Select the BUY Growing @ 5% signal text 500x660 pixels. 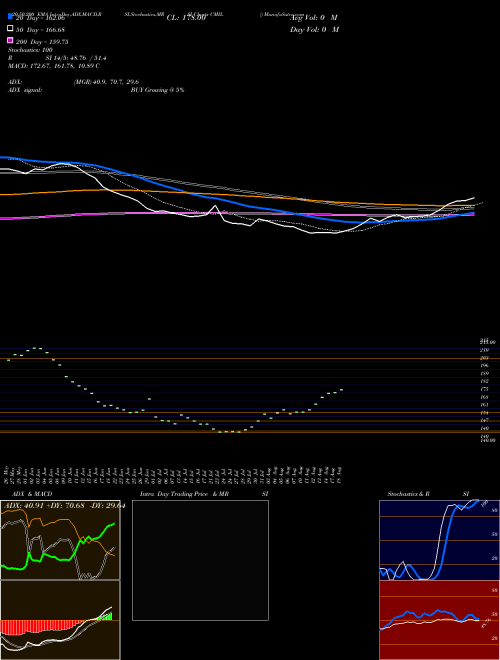[x=157, y=90]
